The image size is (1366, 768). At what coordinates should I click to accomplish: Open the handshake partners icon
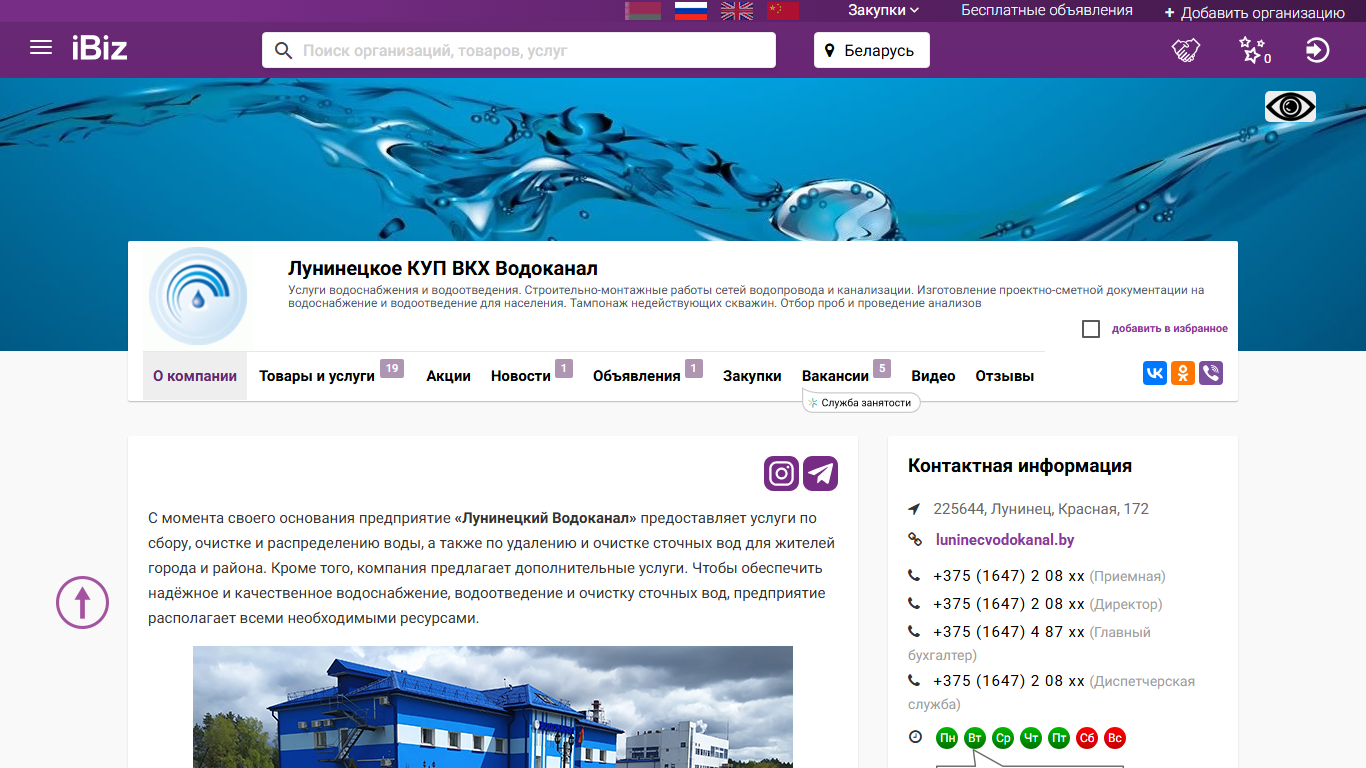click(1186, 50)
